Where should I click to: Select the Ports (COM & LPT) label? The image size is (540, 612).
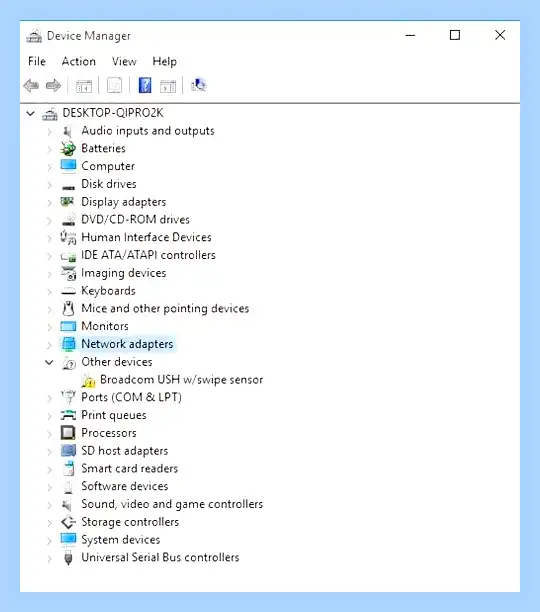[x=131, y=397]
